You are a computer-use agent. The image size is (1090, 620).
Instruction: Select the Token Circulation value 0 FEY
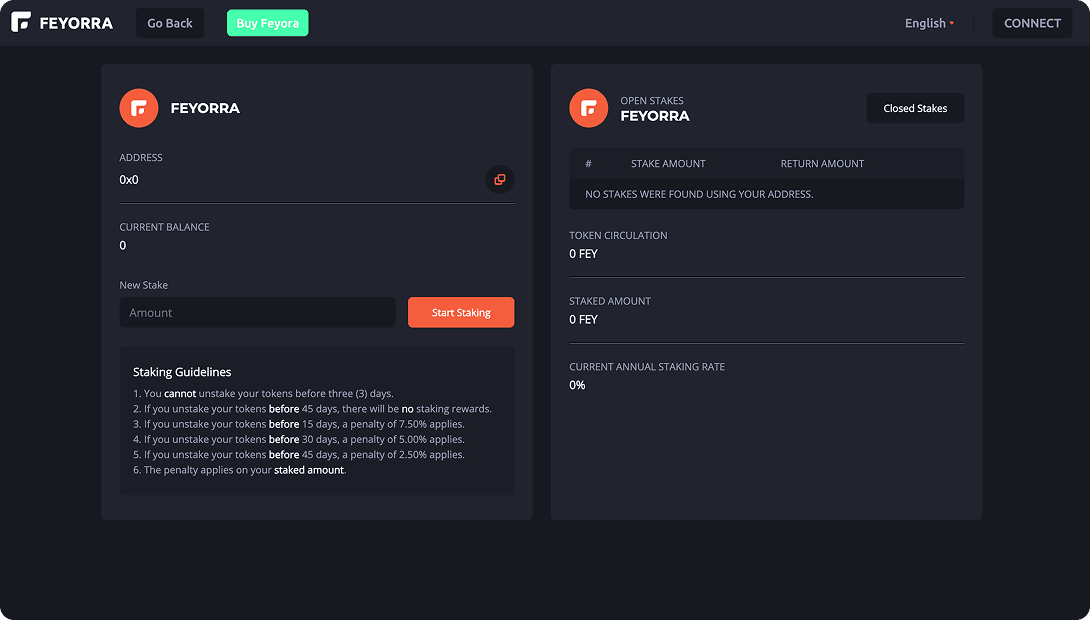584,254
